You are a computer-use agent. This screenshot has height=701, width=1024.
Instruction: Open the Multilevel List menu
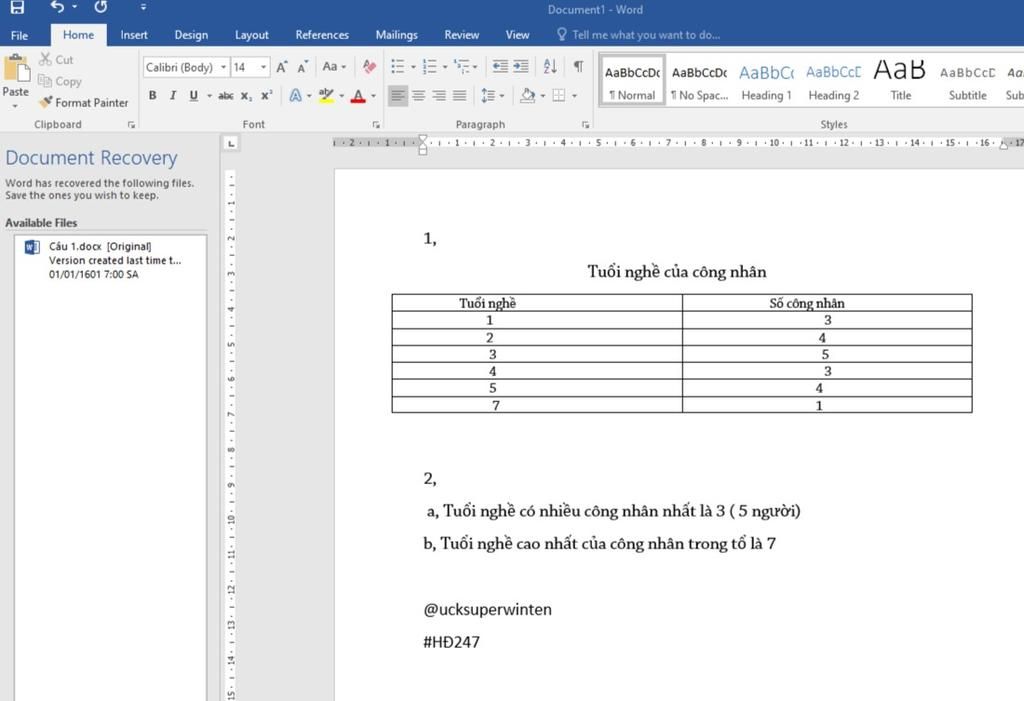pyautogui.click(x=465, y=67)
